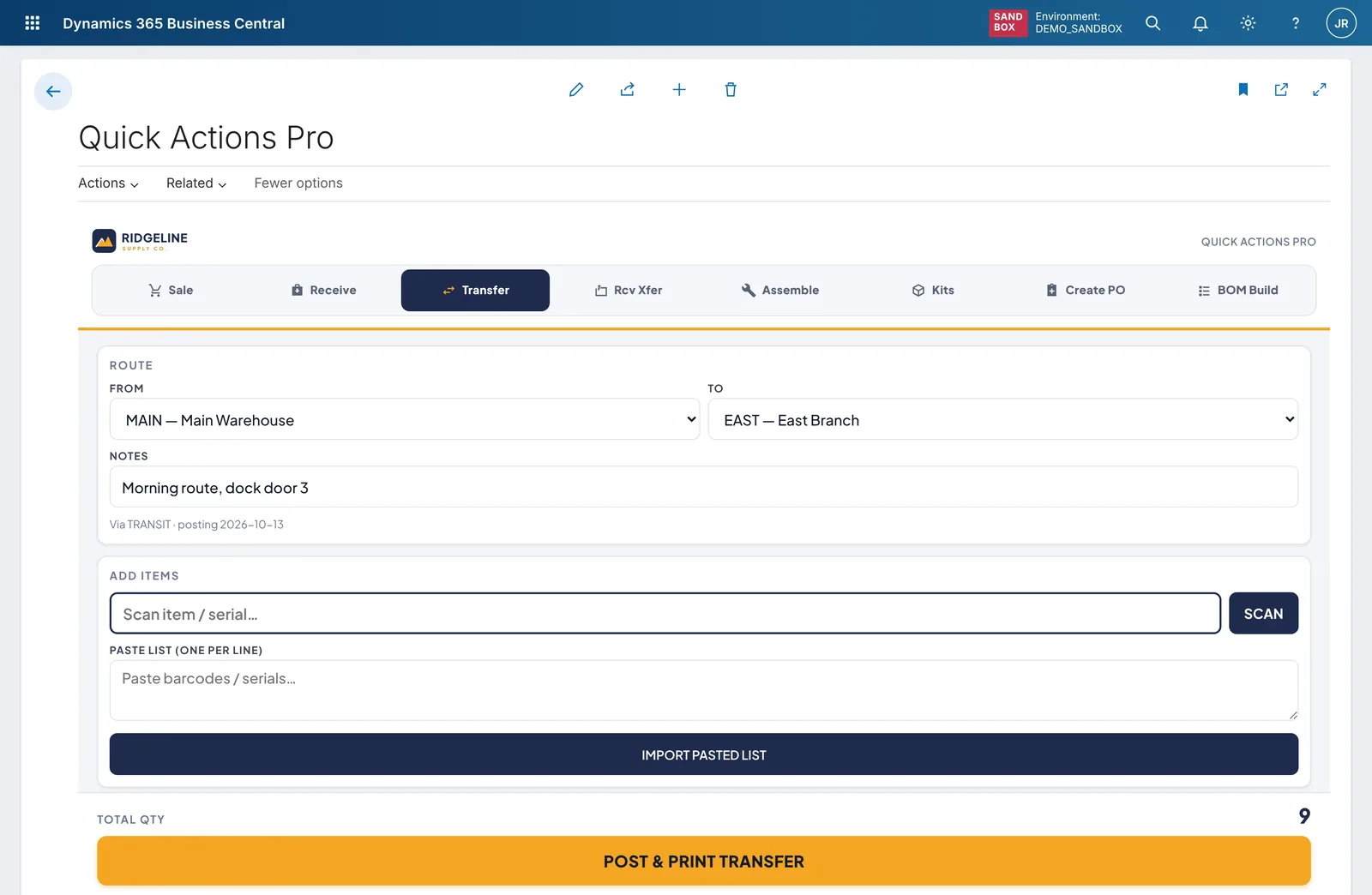
Task: Click the Paste barcodes textarea
Action: click(704, 690)
